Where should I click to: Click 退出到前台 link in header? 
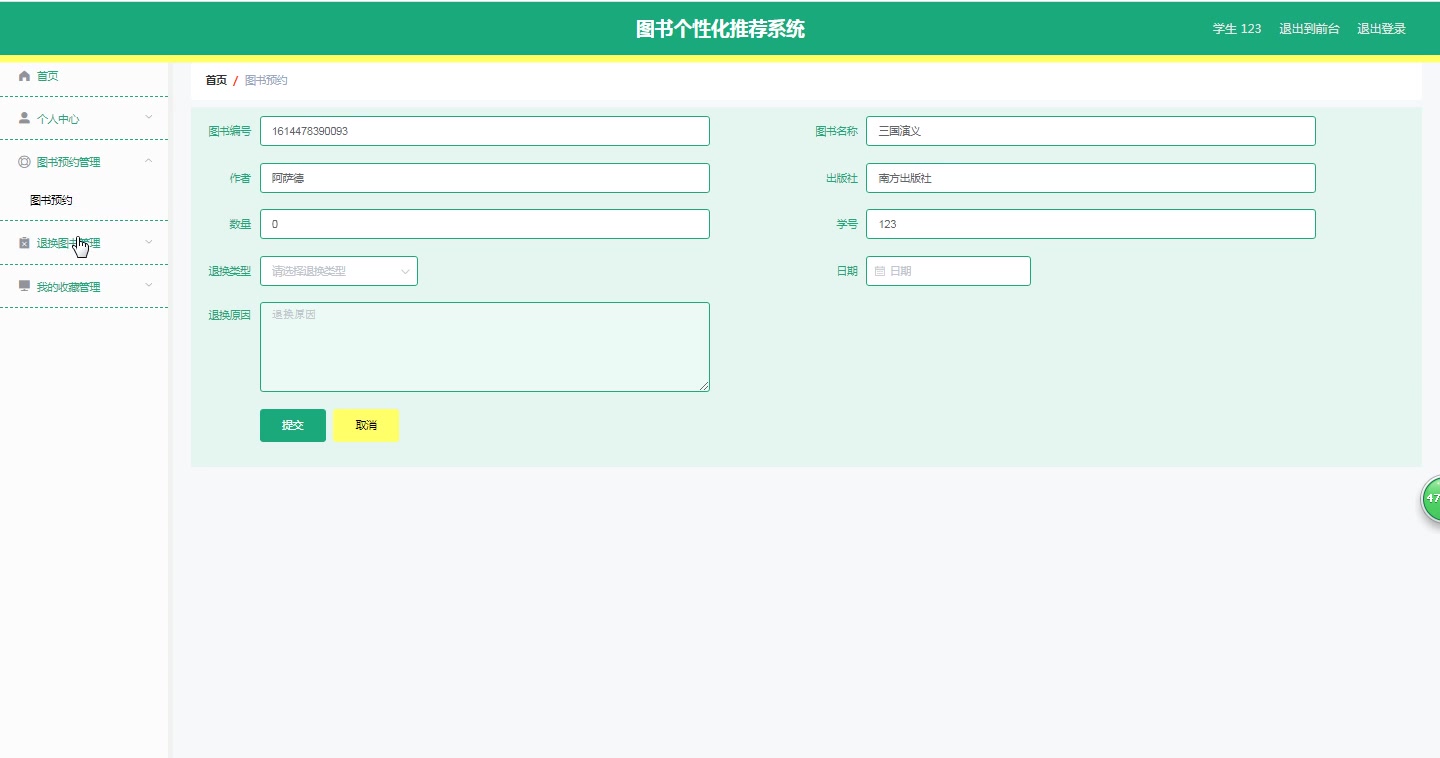tap(1309, 29)
